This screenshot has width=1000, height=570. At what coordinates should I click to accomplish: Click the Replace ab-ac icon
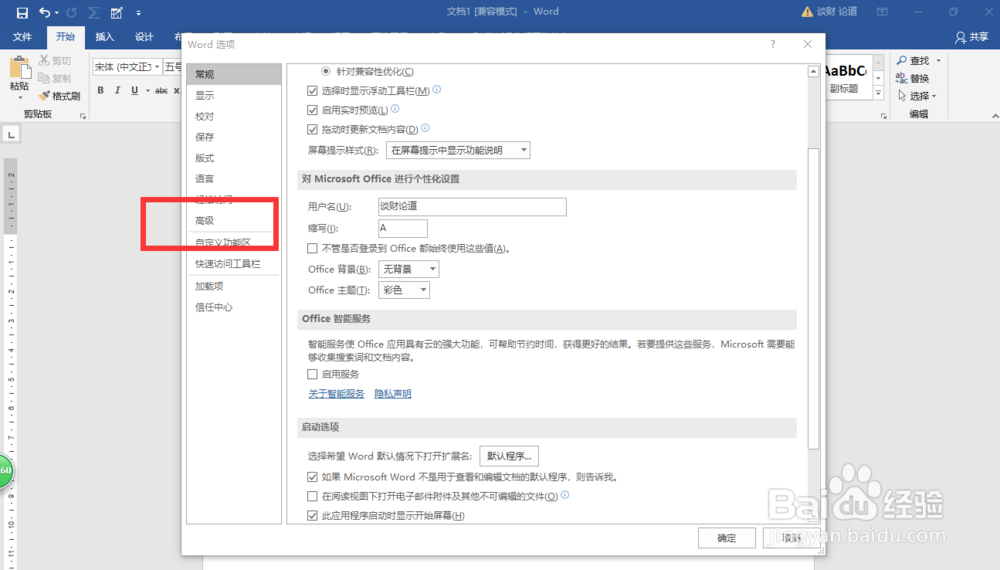902,78
